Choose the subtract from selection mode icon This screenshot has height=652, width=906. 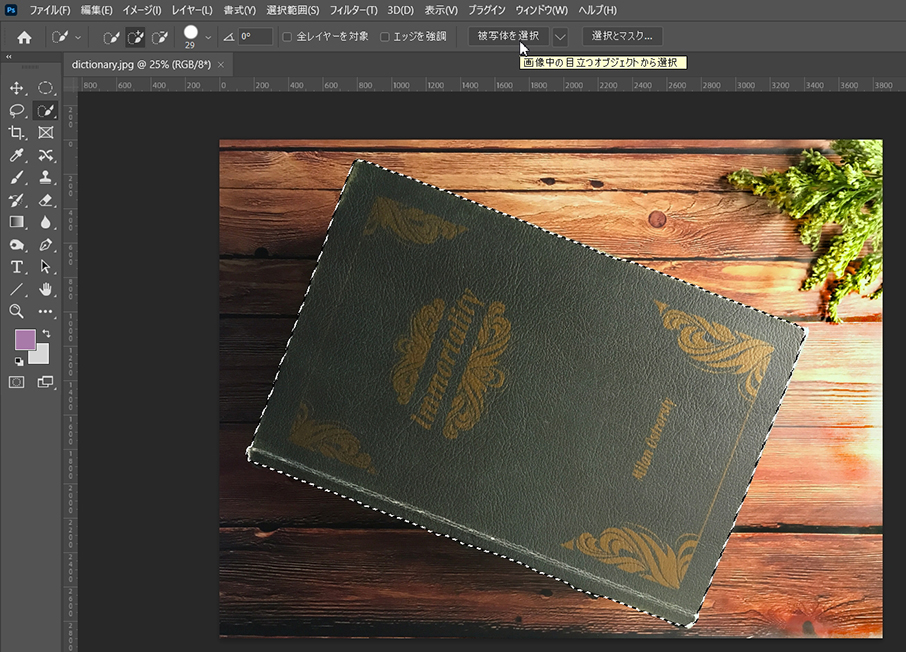[159, 38]
